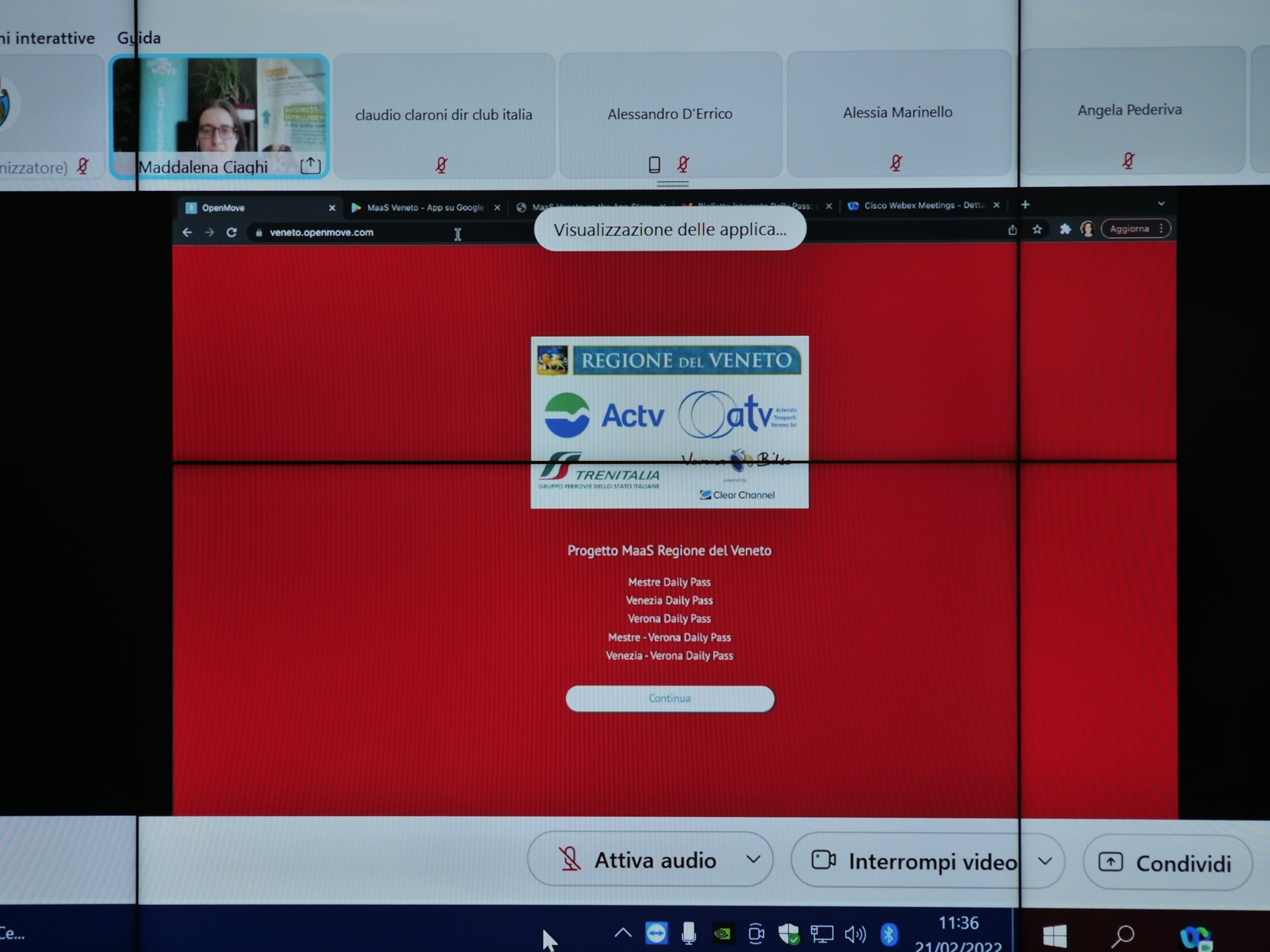The height and width of the screenshot is (952, 1270).
Task: Click Alessandro D'Errico's mobile device icon
Action: click(654, 164)
